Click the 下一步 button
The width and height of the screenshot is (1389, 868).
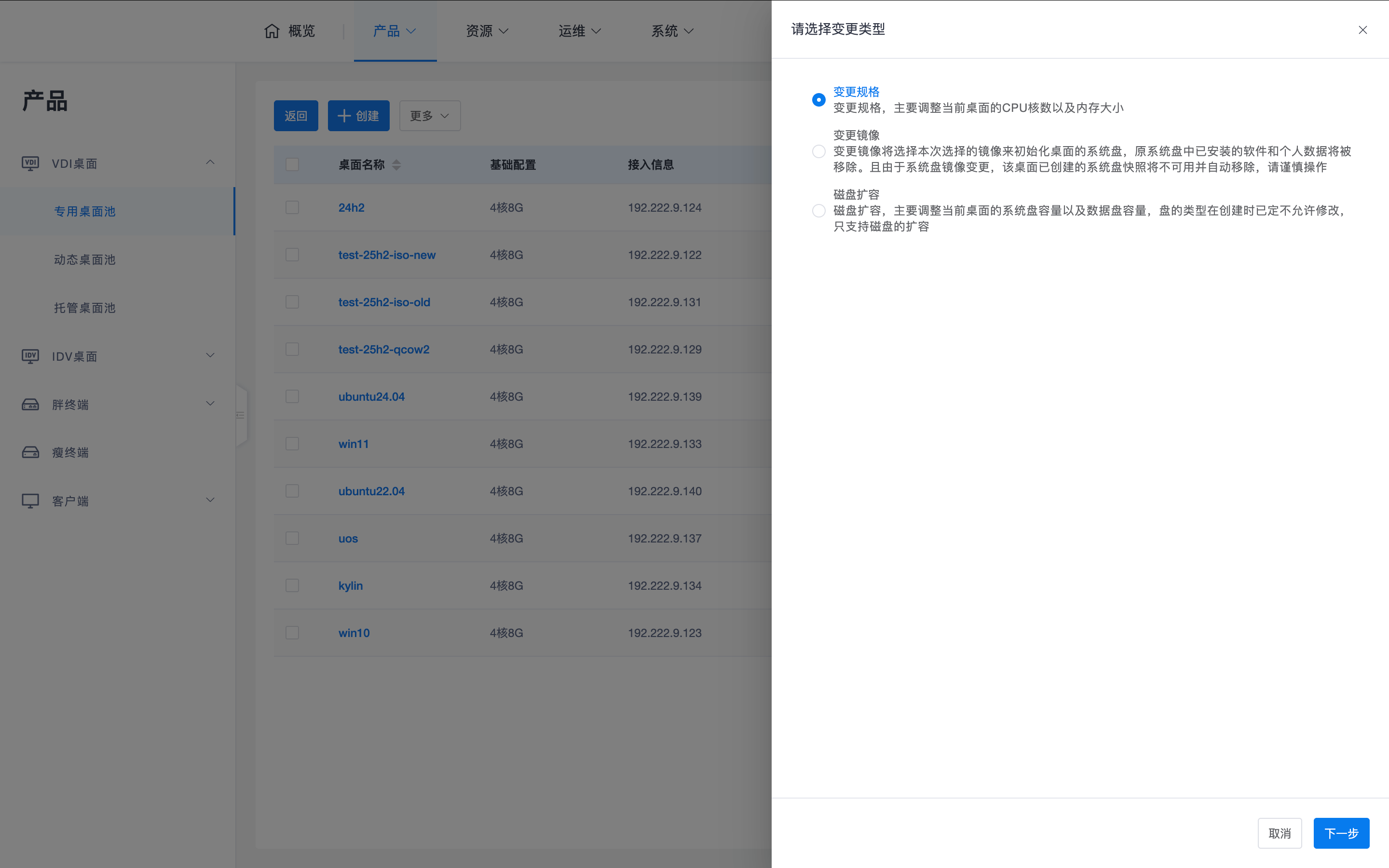1341,833
